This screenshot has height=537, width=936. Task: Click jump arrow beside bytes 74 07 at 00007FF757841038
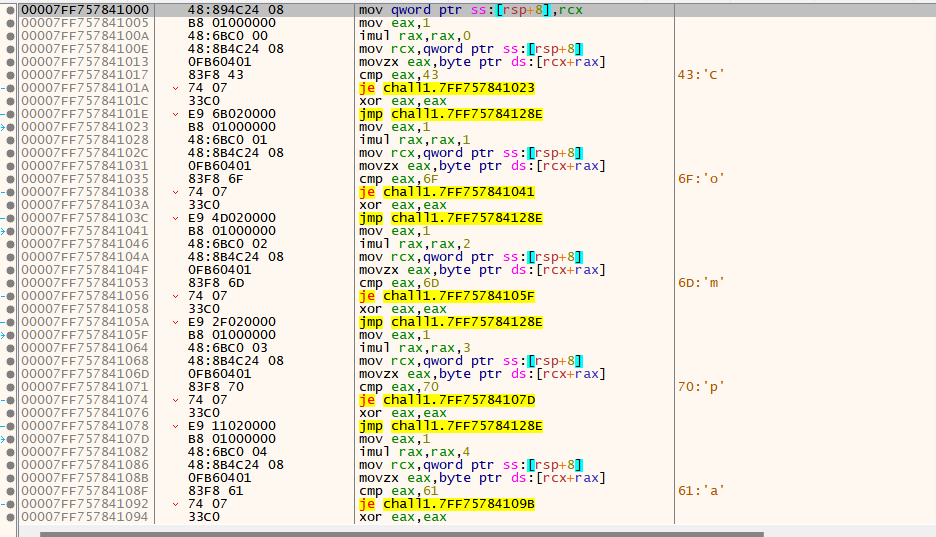click(176, 192)
